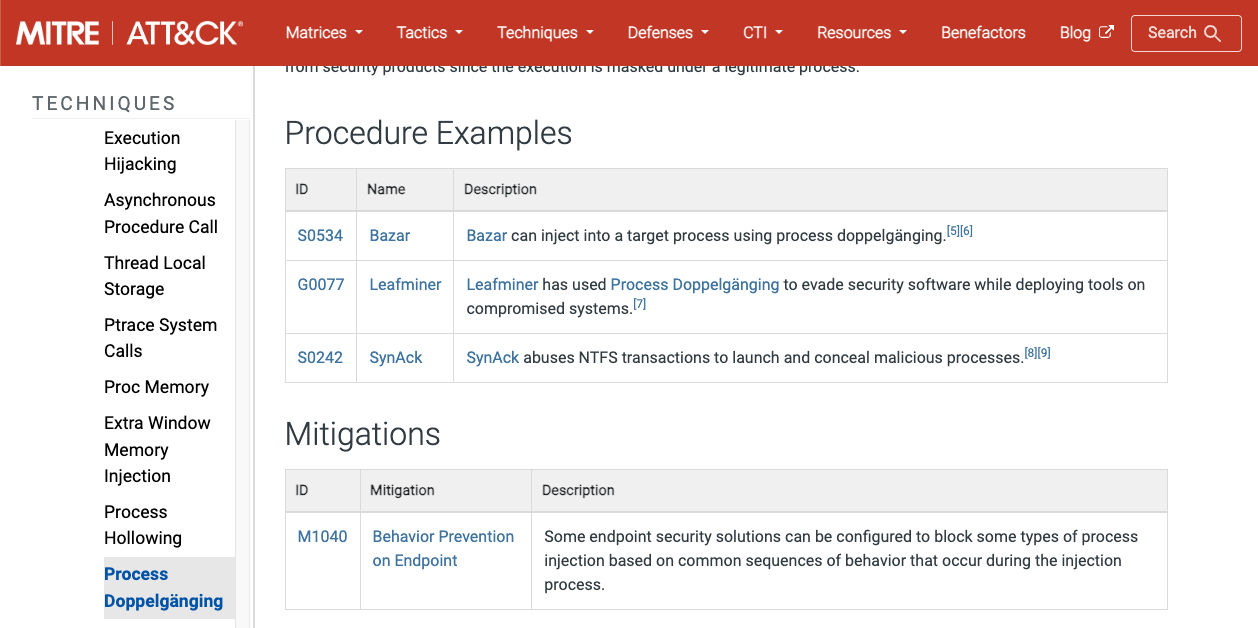Click the TECHNIQUES sidebar heading
This screenshot has width=1258, height=628.
tap(104, 103)
